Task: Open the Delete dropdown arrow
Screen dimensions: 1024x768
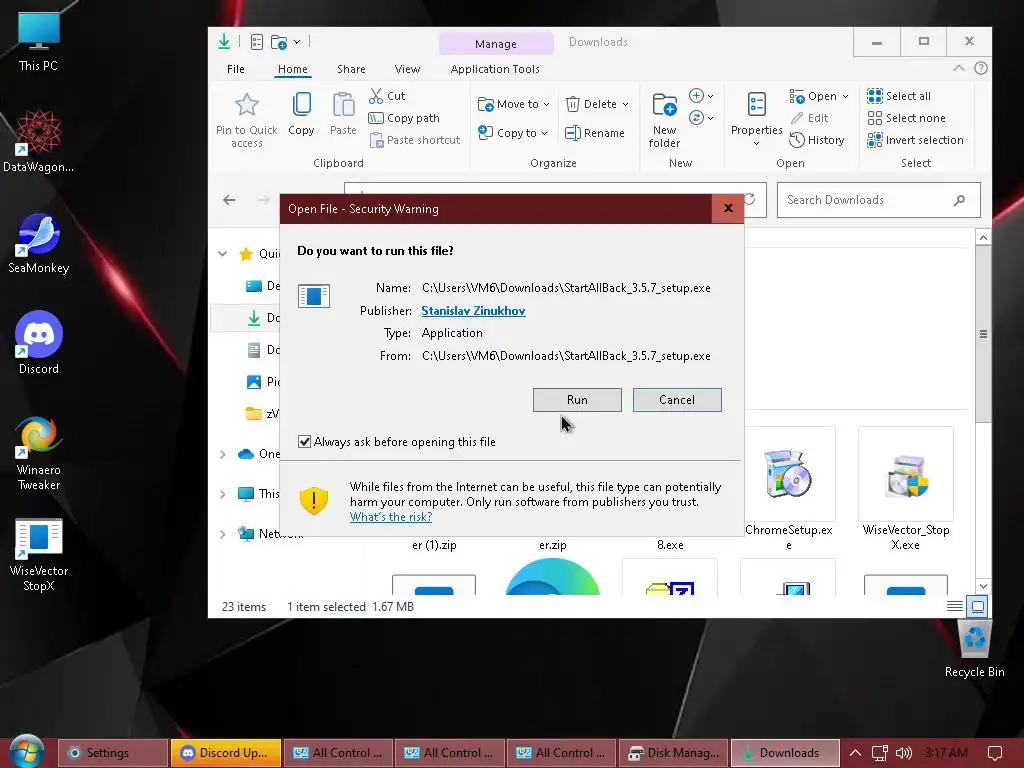Action: coord(625,104)
